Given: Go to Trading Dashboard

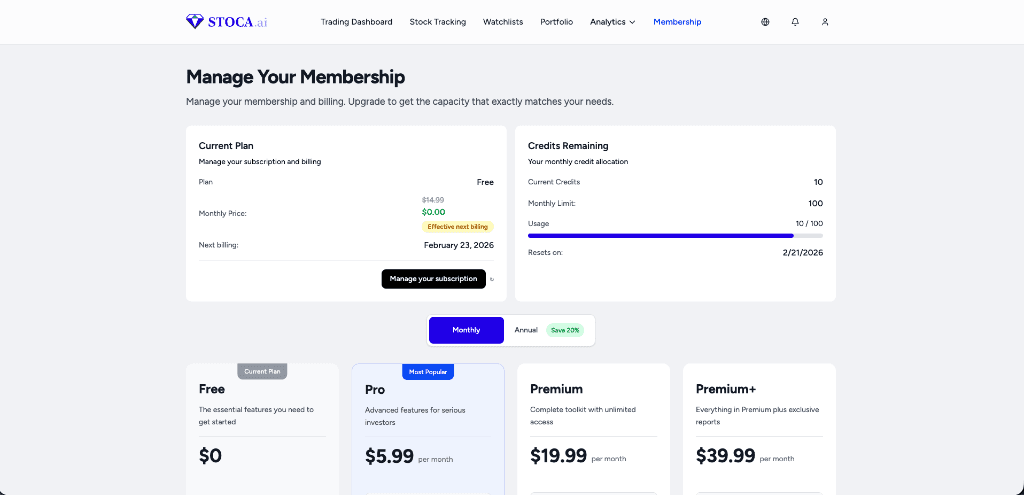Looking at the screenshot, I should click(356, 22).
